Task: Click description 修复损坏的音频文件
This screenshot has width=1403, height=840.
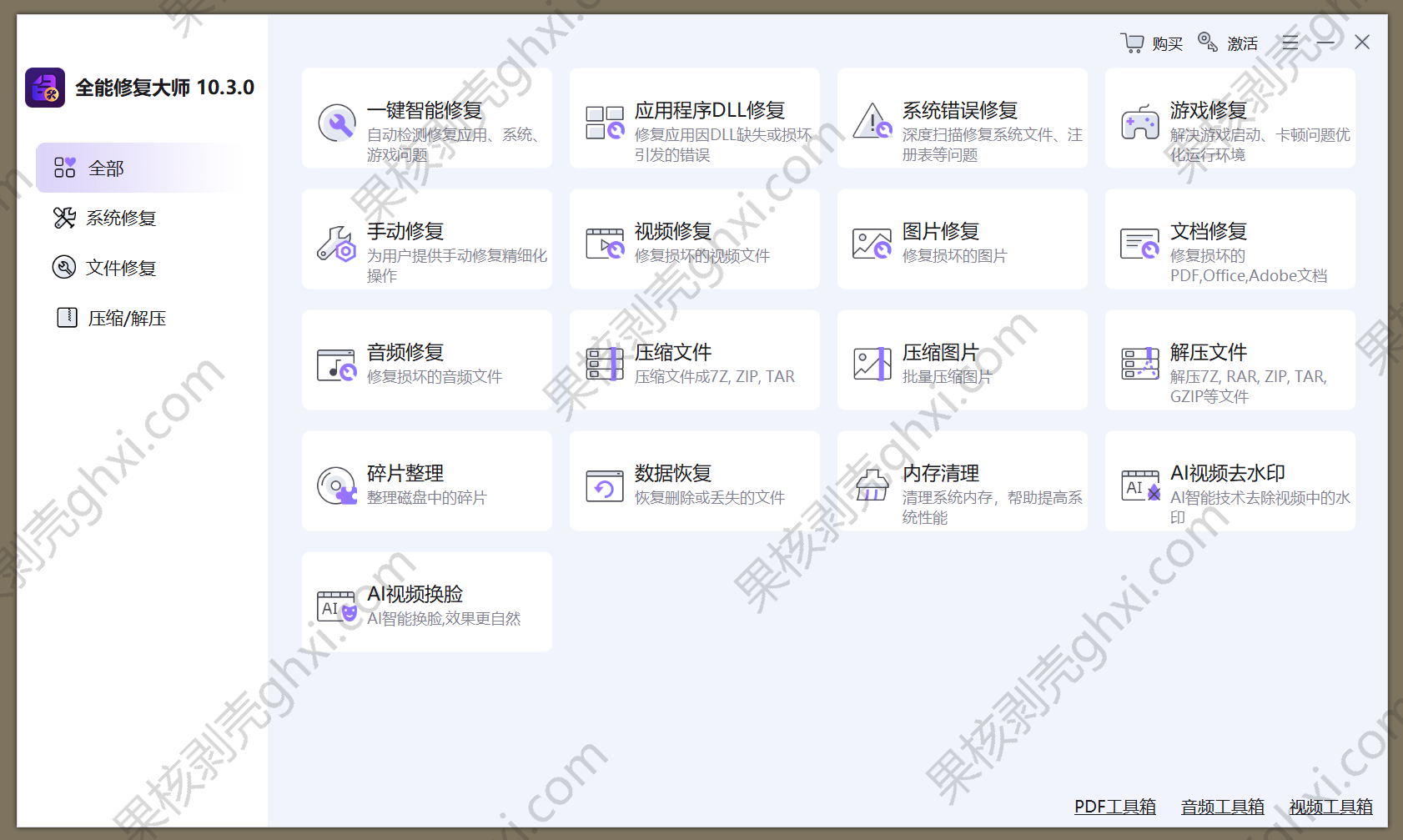Action: coord(435,377)
